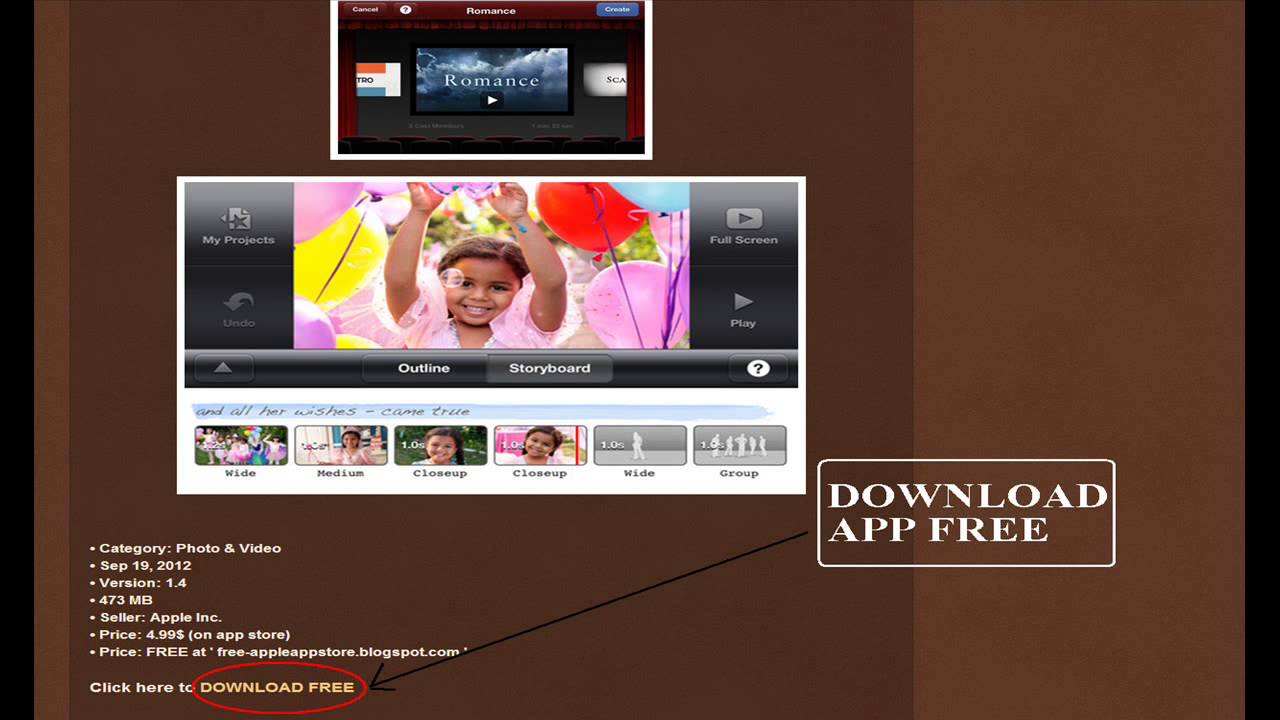Click the "Version: 1.4" text
This screenshot has width=1280, height=720.
coord(138,582)
